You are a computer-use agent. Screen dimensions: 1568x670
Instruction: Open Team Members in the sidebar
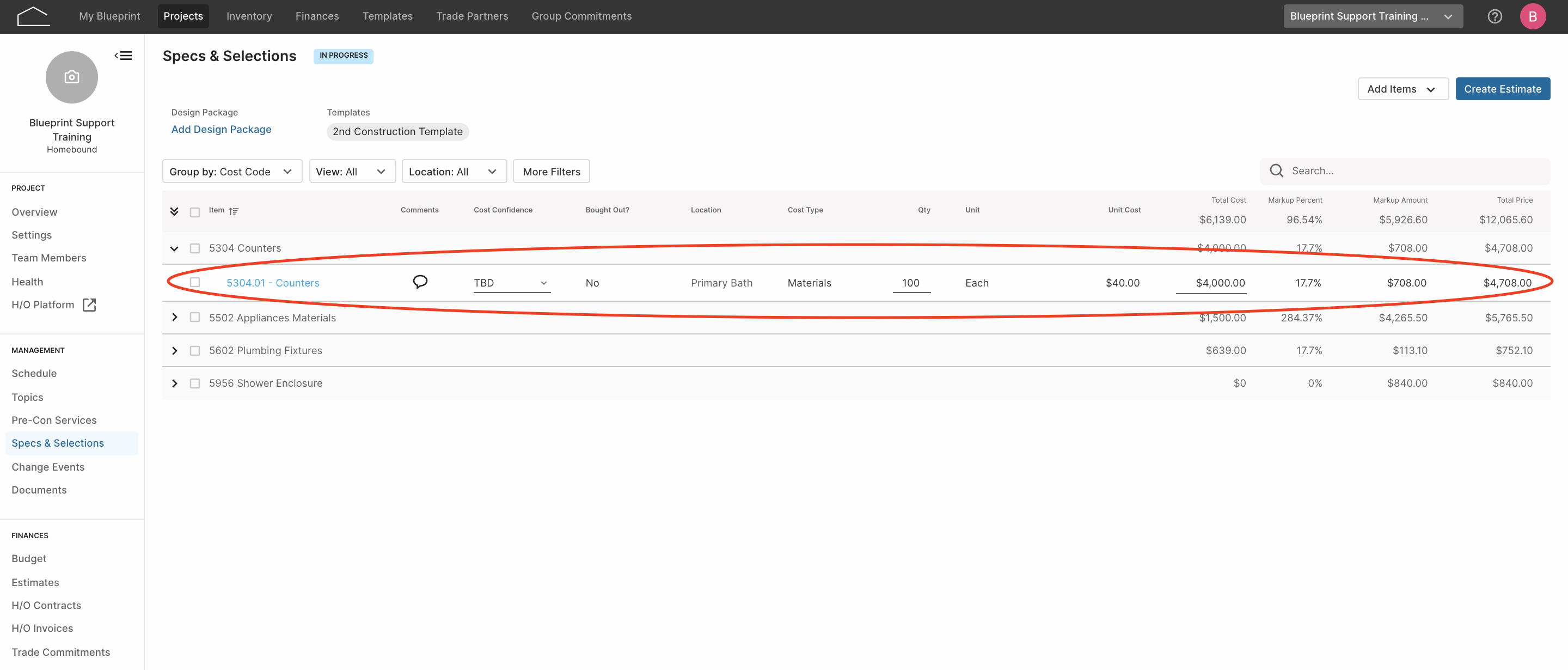48,258
